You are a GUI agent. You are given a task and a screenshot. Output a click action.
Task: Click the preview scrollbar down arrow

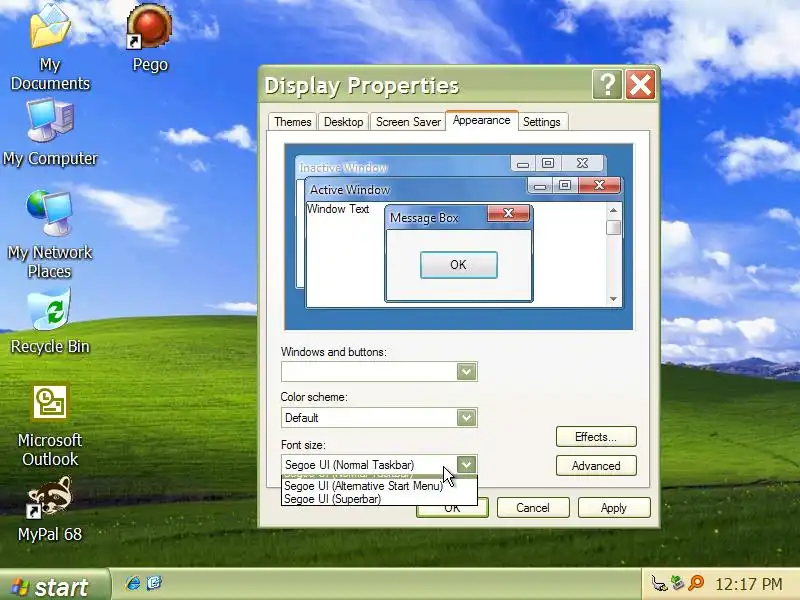click(x=613, y=299)
